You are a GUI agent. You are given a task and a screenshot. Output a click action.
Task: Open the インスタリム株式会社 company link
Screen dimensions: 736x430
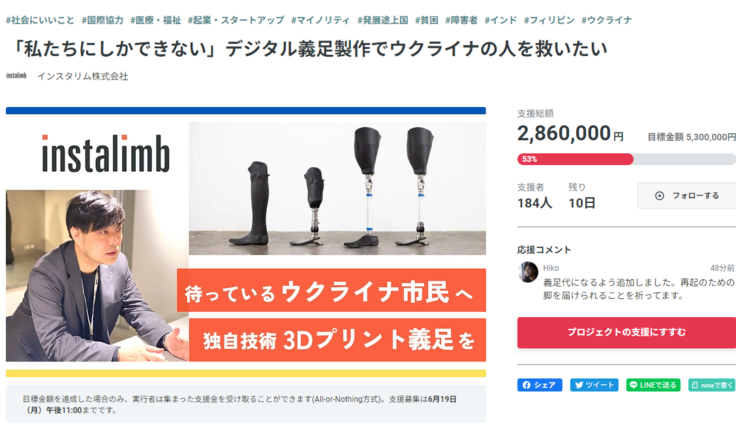click(83, 76)
